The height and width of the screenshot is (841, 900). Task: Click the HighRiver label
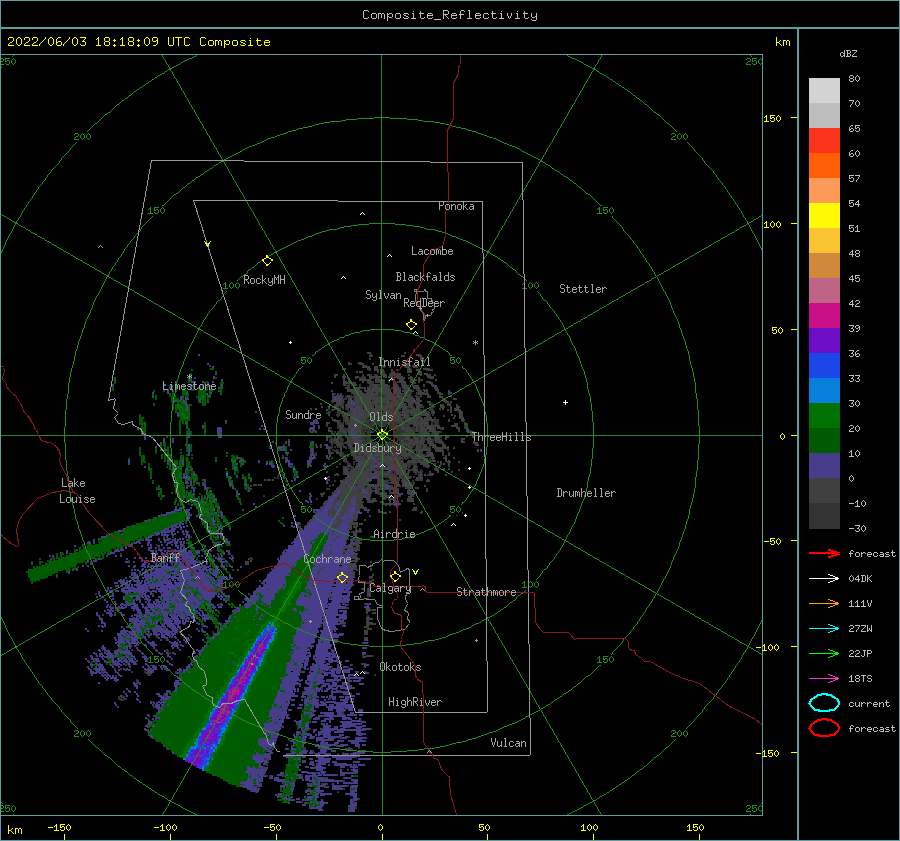415,702
